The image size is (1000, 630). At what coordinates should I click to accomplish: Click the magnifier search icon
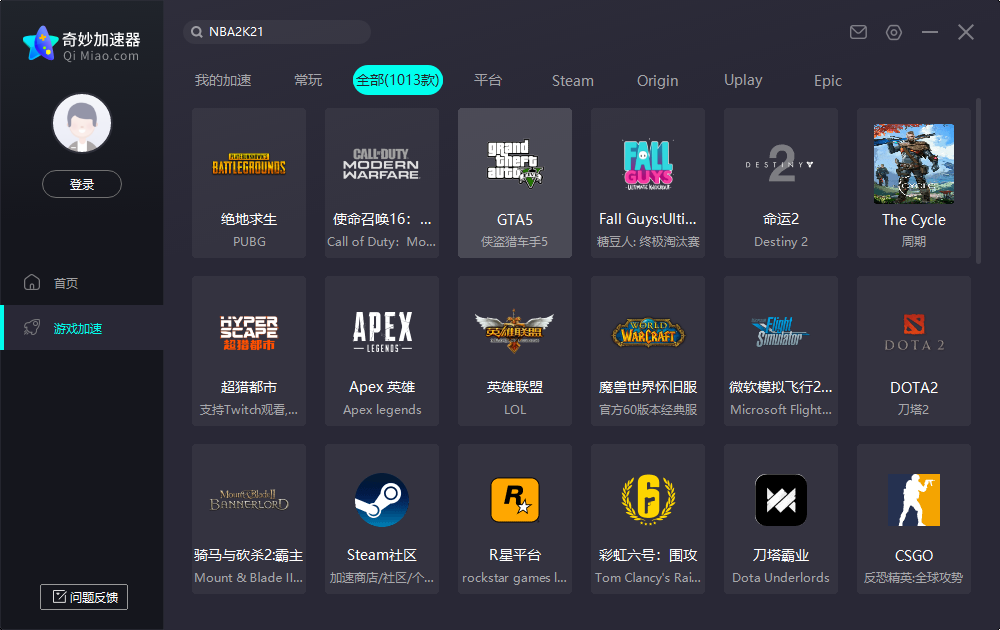196,32
